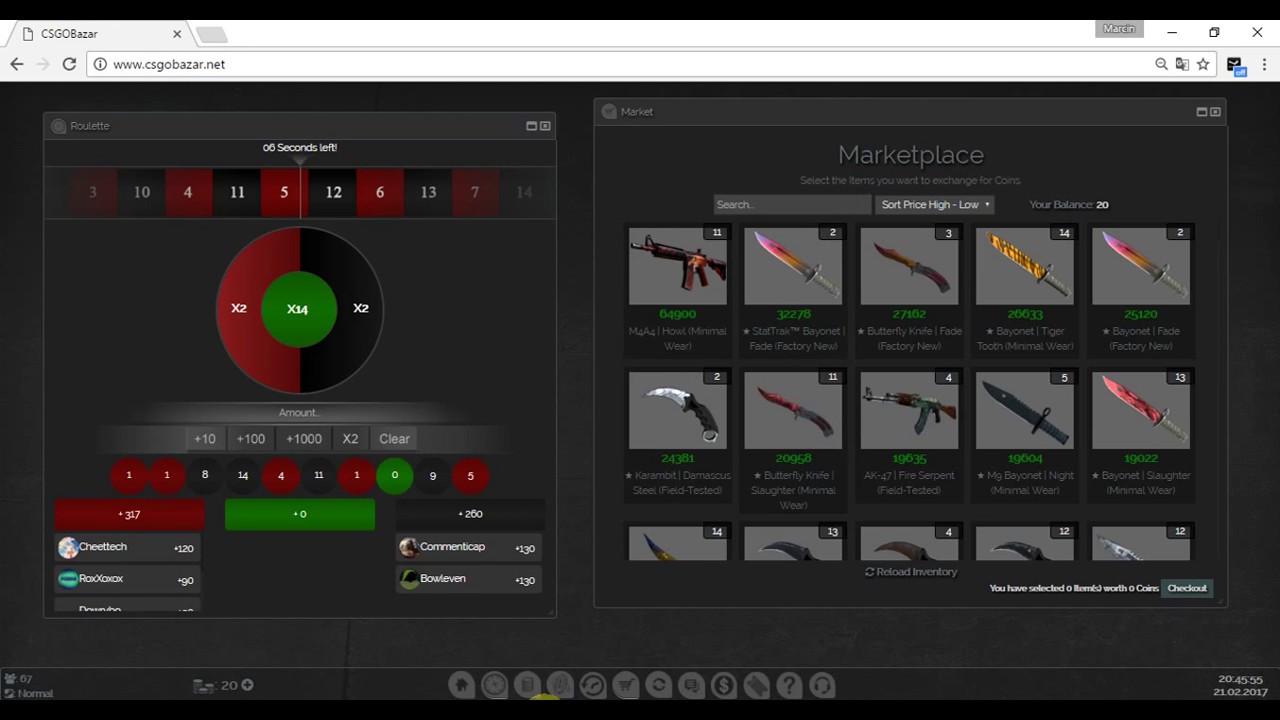Click the red X2 wheel half

pyautogui.click(x=238, y=308)
